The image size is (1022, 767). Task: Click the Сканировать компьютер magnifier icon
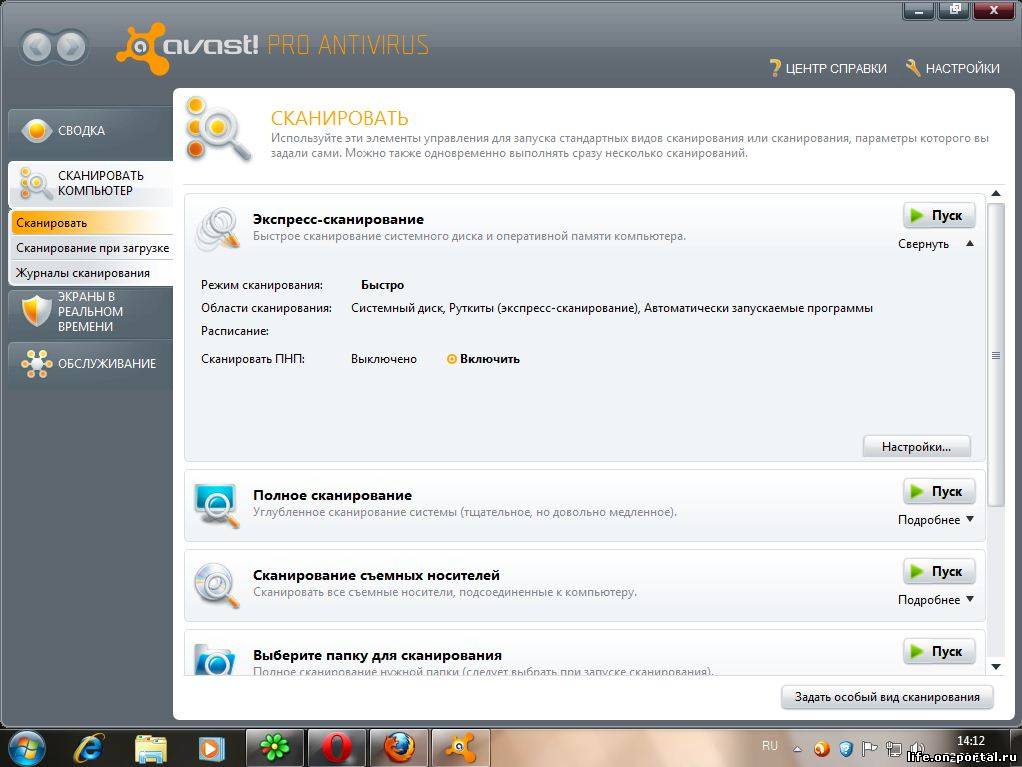click(35, 183)
